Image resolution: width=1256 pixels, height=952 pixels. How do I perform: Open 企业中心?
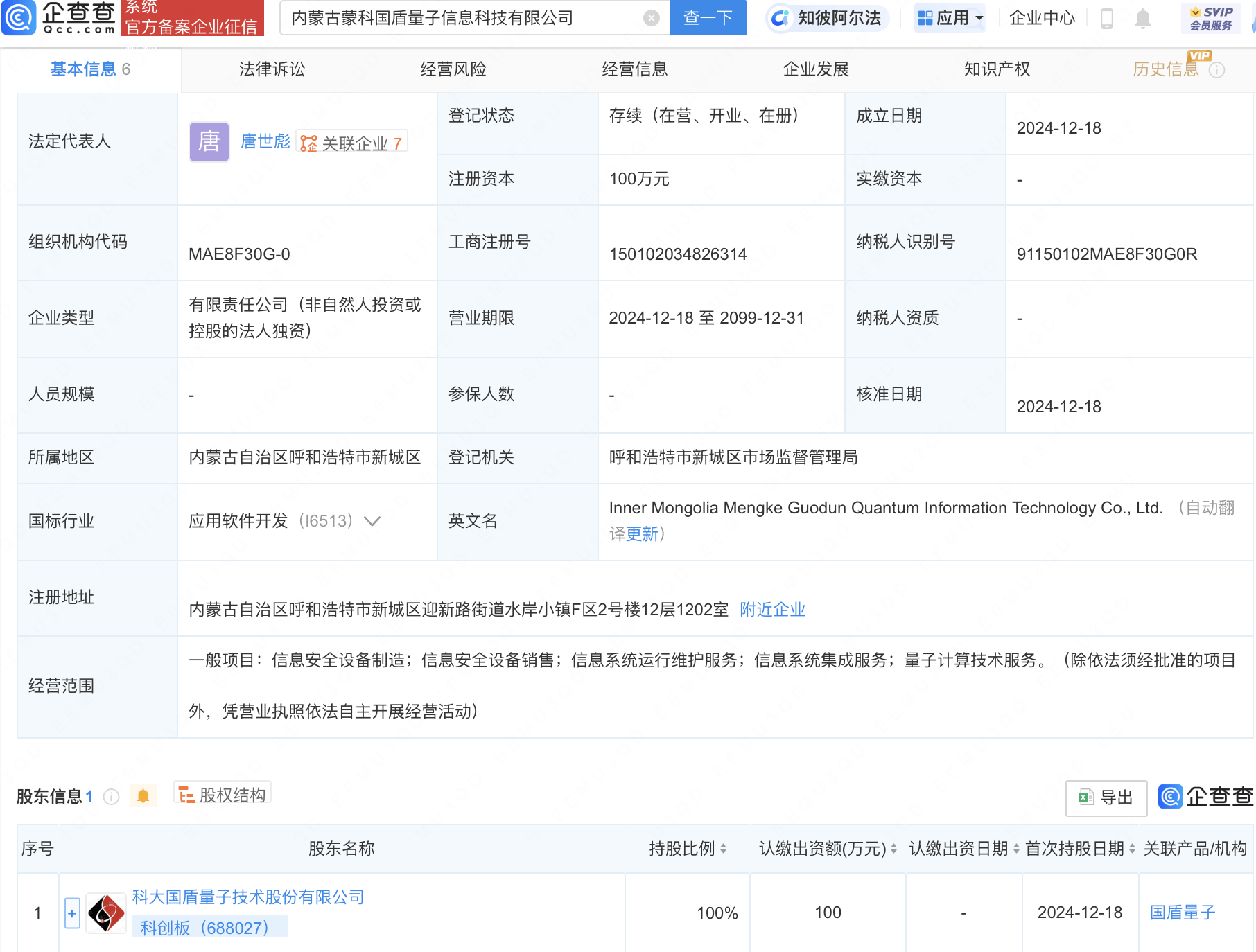pyautogui.click(x=1042, y=18)
